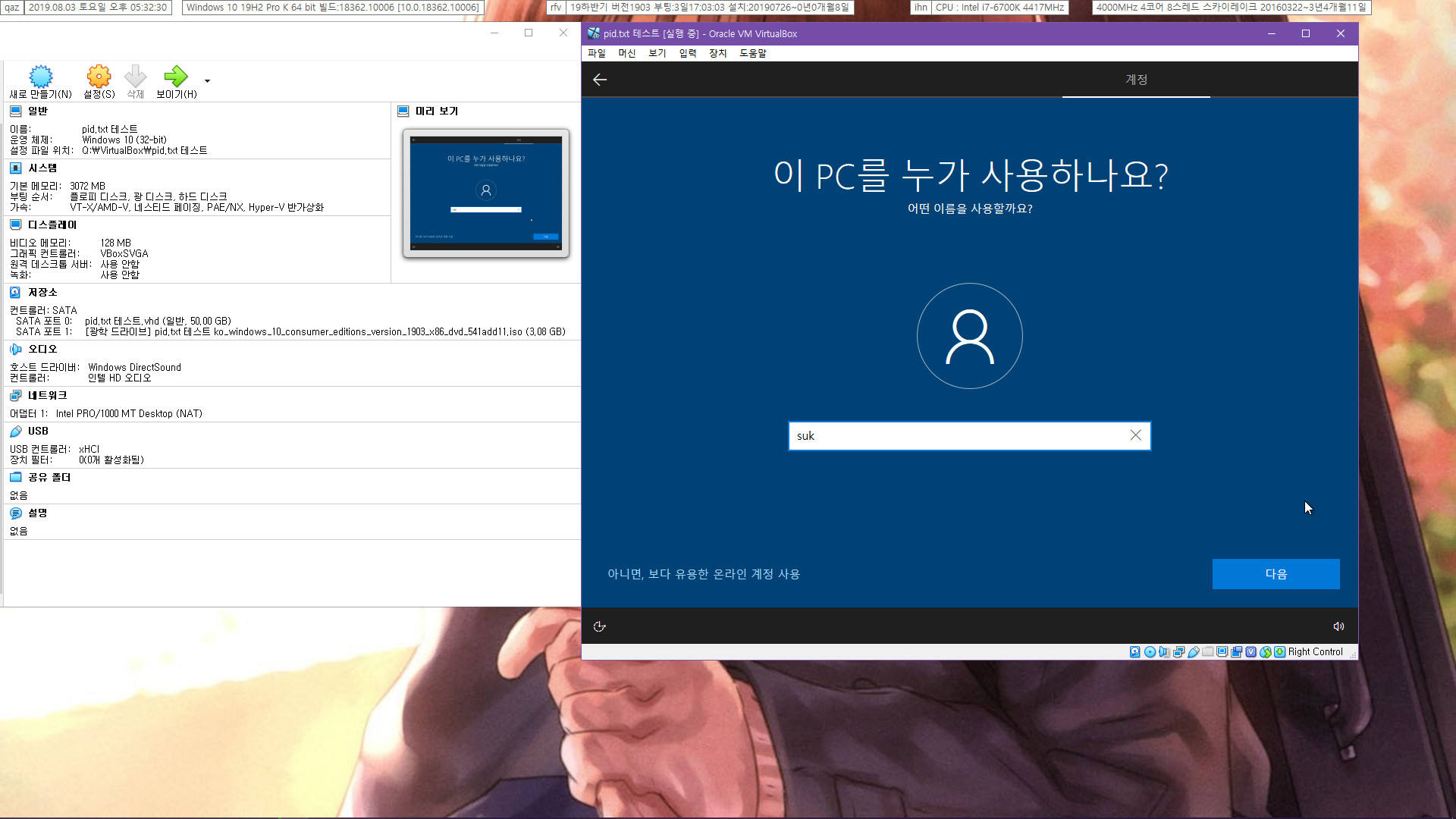Click the New (새로 만들기) gear icon
Image resolution: width=1456 pixels, height=819 pixels.
click(41, 76)
